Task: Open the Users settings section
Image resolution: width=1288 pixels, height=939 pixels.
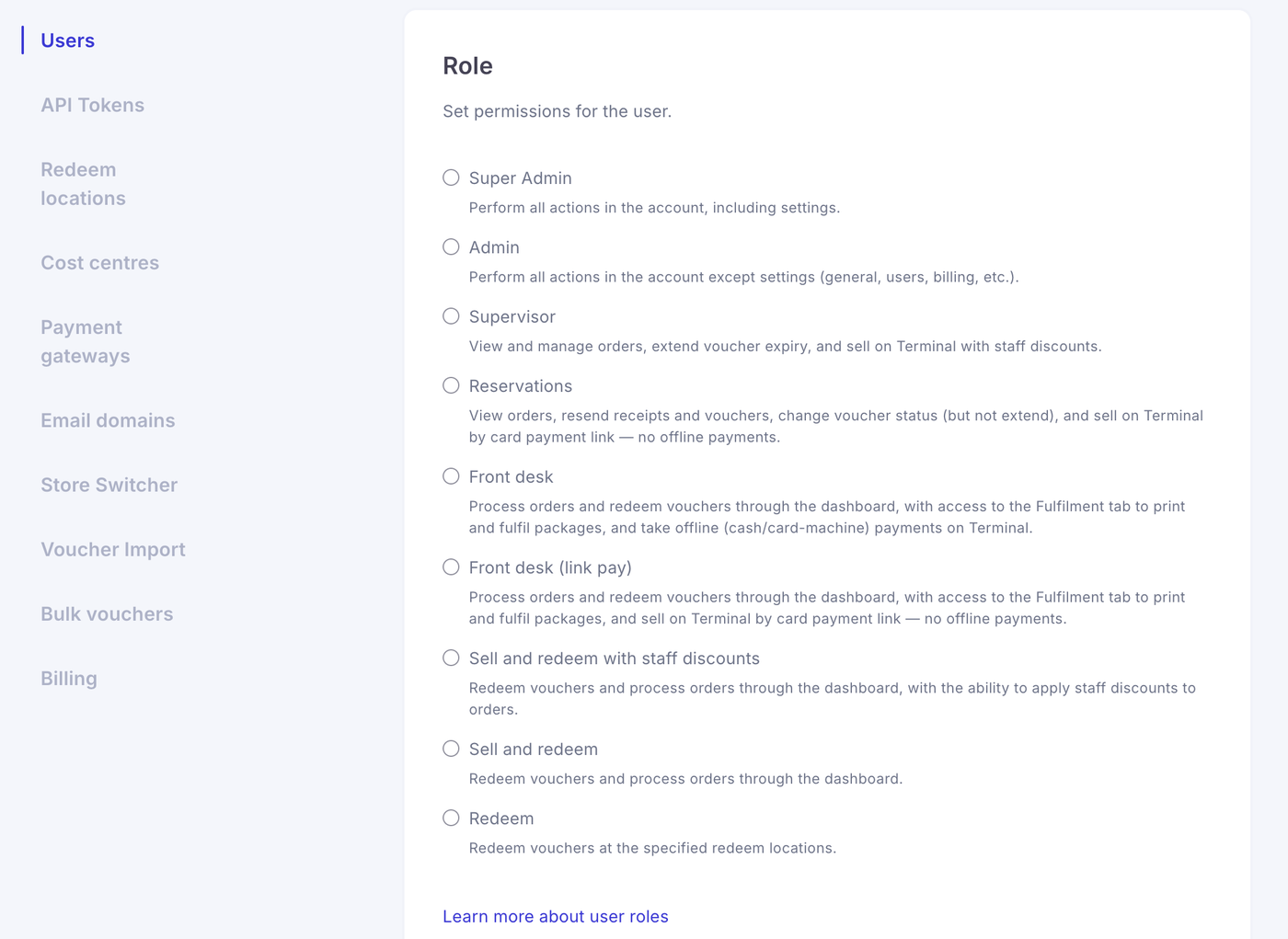Action: click(67, 40)
